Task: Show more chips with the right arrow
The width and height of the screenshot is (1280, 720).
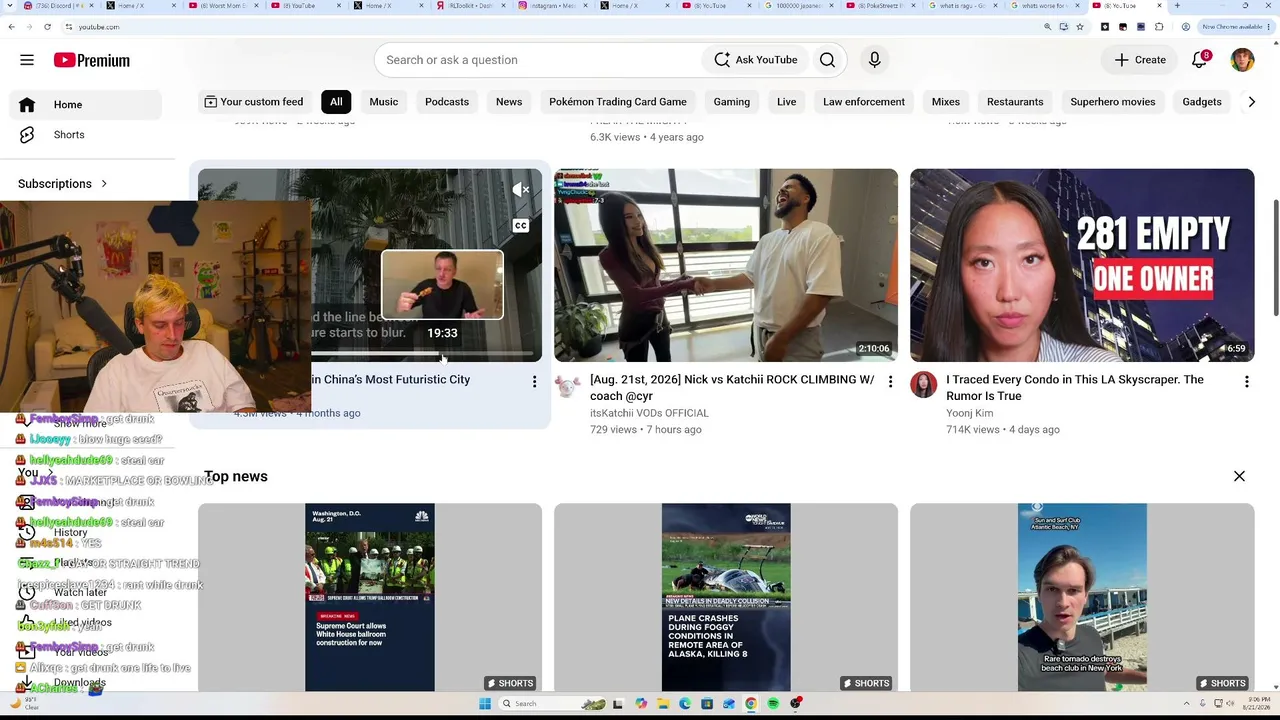Action: tap(1251, 102)
